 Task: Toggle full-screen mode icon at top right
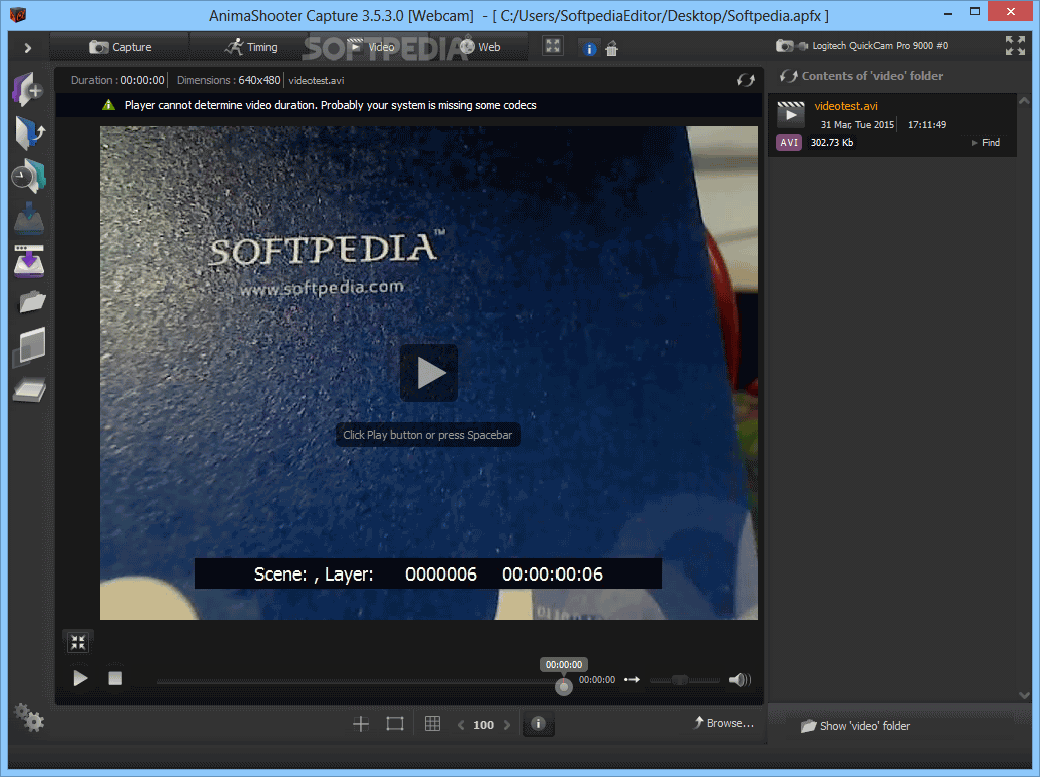(1015, 45)
